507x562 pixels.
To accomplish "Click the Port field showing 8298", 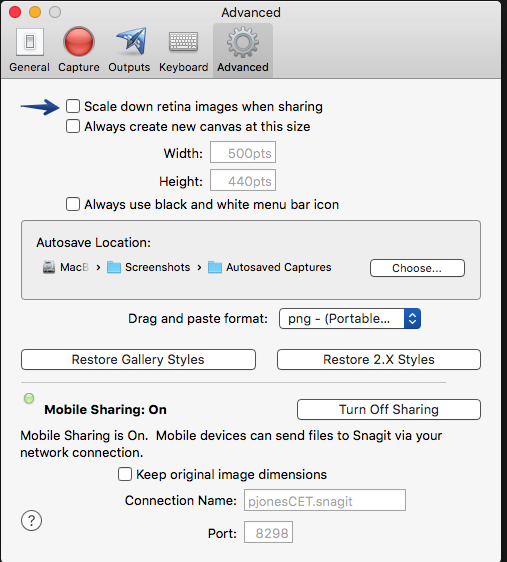I will 268,532.
